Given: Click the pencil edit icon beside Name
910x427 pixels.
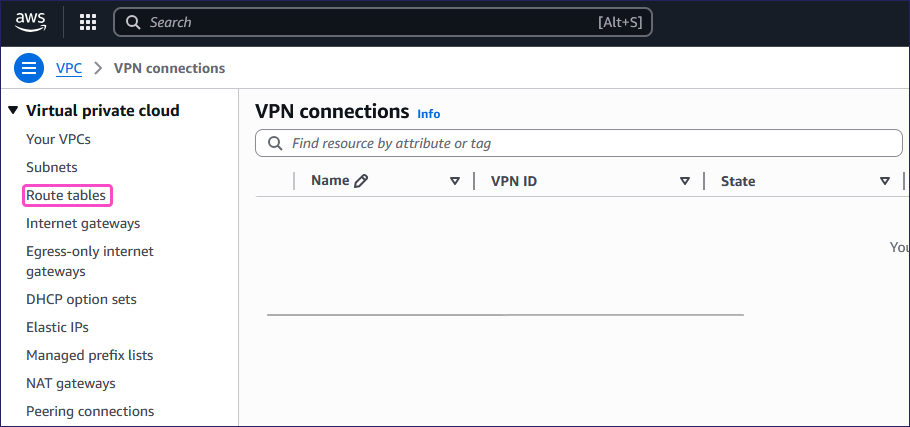Looking at the screenshot, I should 361,181.
